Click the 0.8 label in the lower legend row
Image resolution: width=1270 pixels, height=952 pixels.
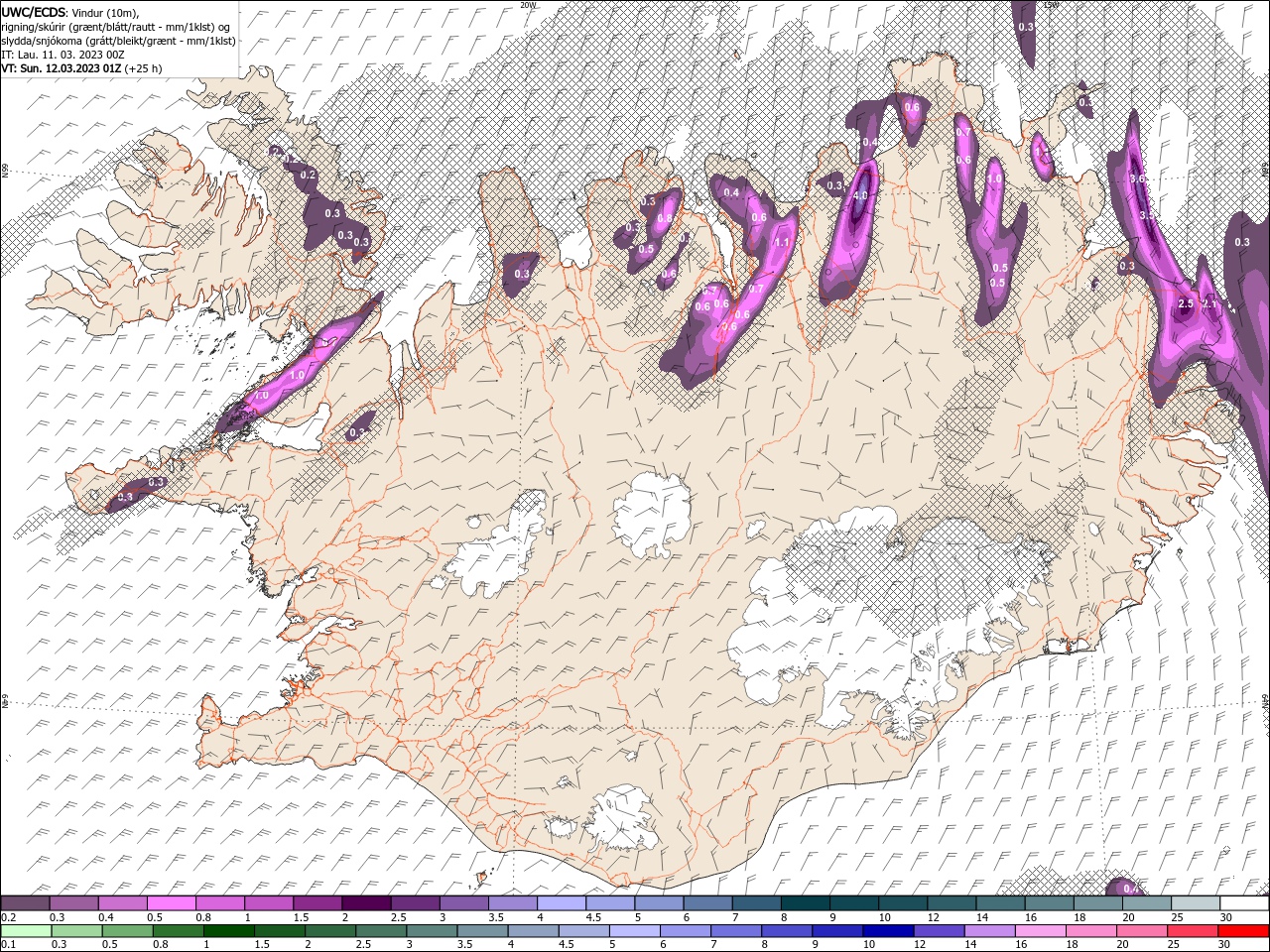160,944
